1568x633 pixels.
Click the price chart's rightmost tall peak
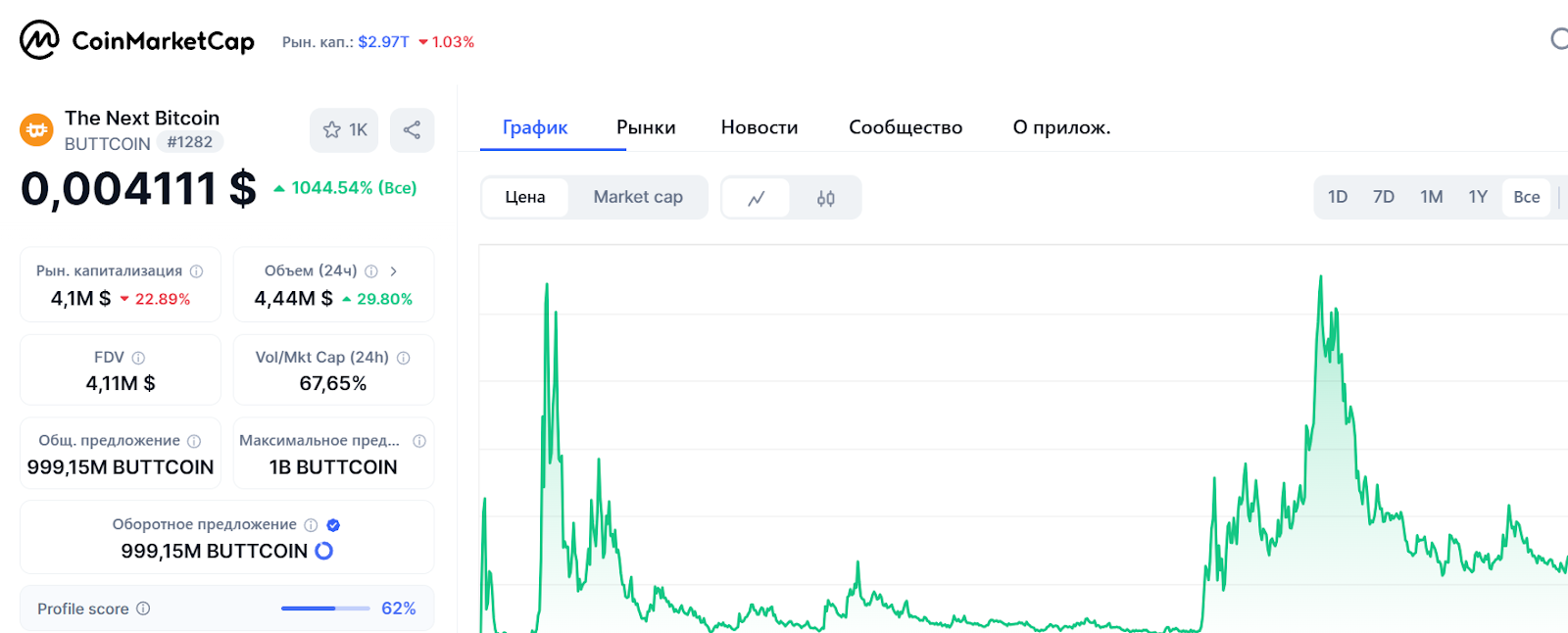tap(1320, 278)
